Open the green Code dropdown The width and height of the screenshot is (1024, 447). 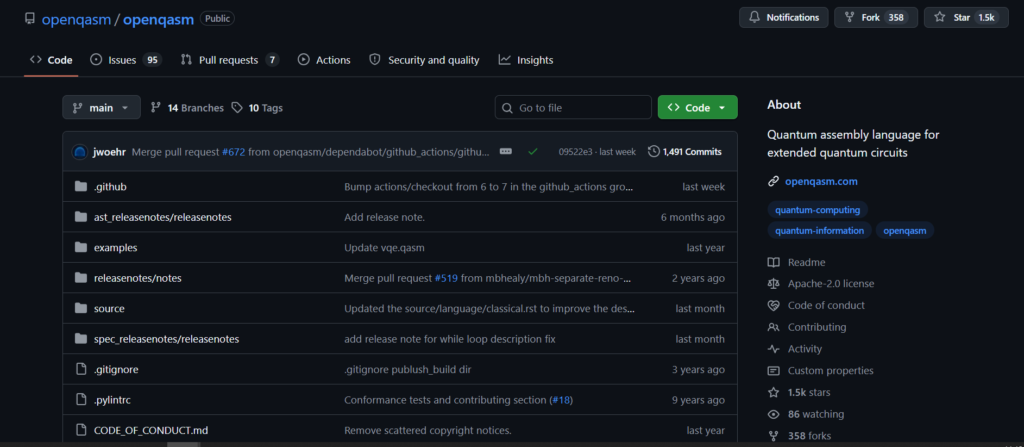tap(697, 108)
